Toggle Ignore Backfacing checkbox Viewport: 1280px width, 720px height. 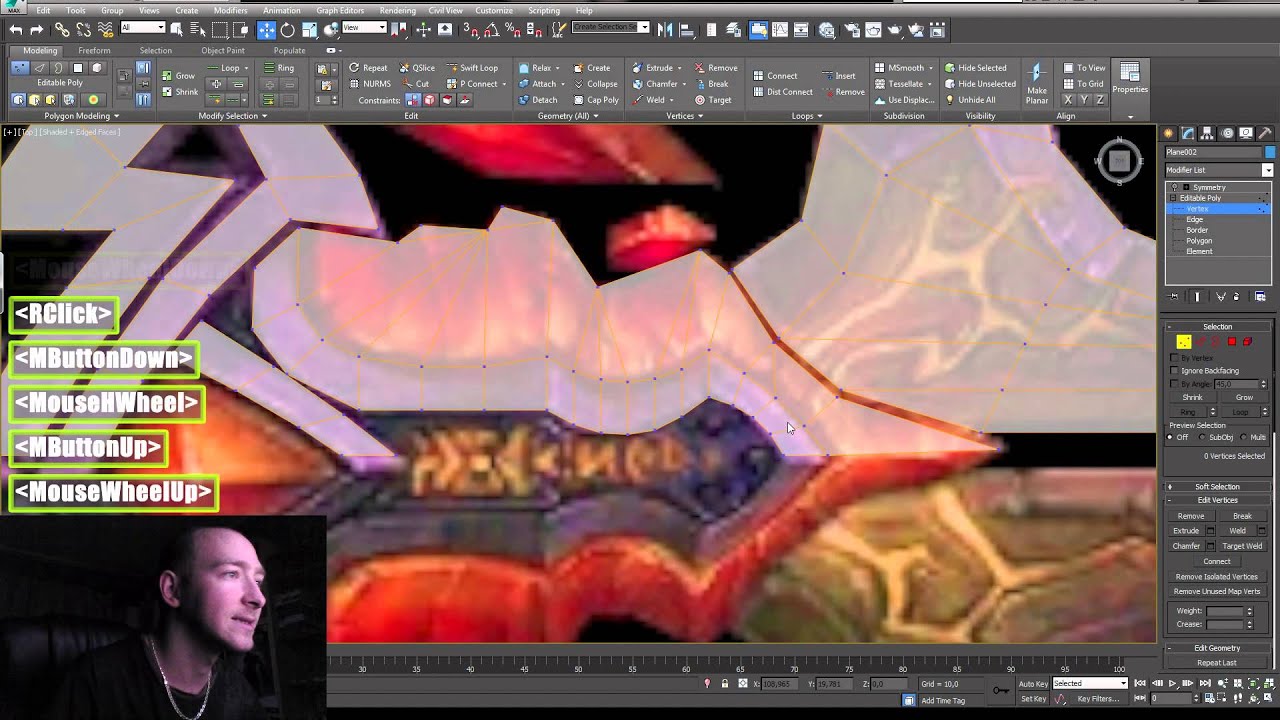pyautogui.click(x=1175, y=371)
